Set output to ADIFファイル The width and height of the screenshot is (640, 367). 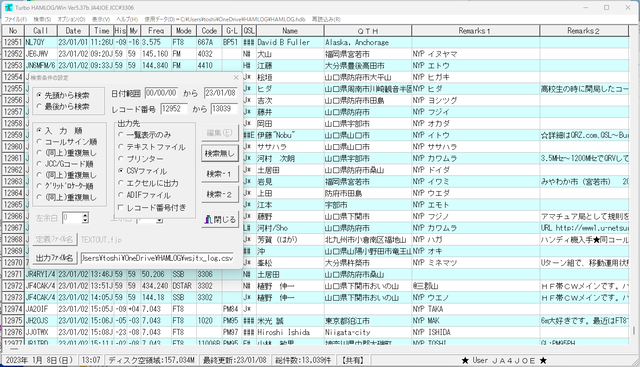click(x=144, y=195)
